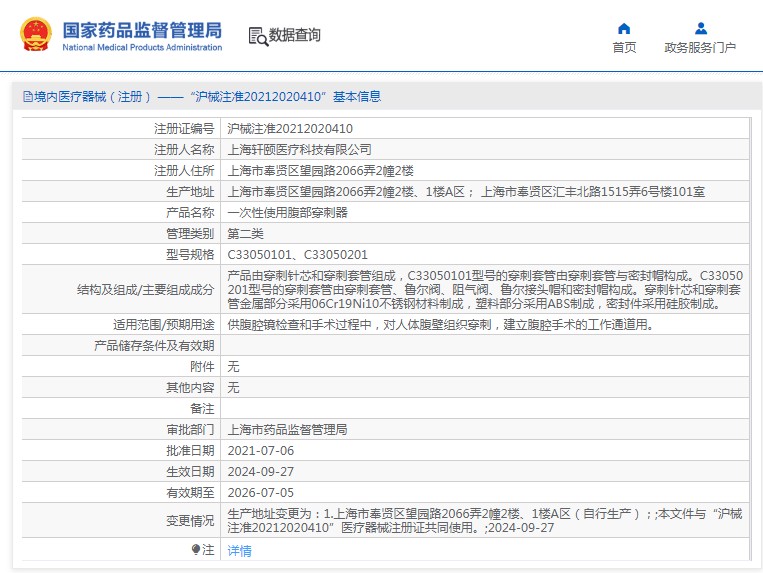763x573 pixels.
Task: Click the 适用范围/预期用途 value text
Action: pyautogui.click(x=440, y=324)
